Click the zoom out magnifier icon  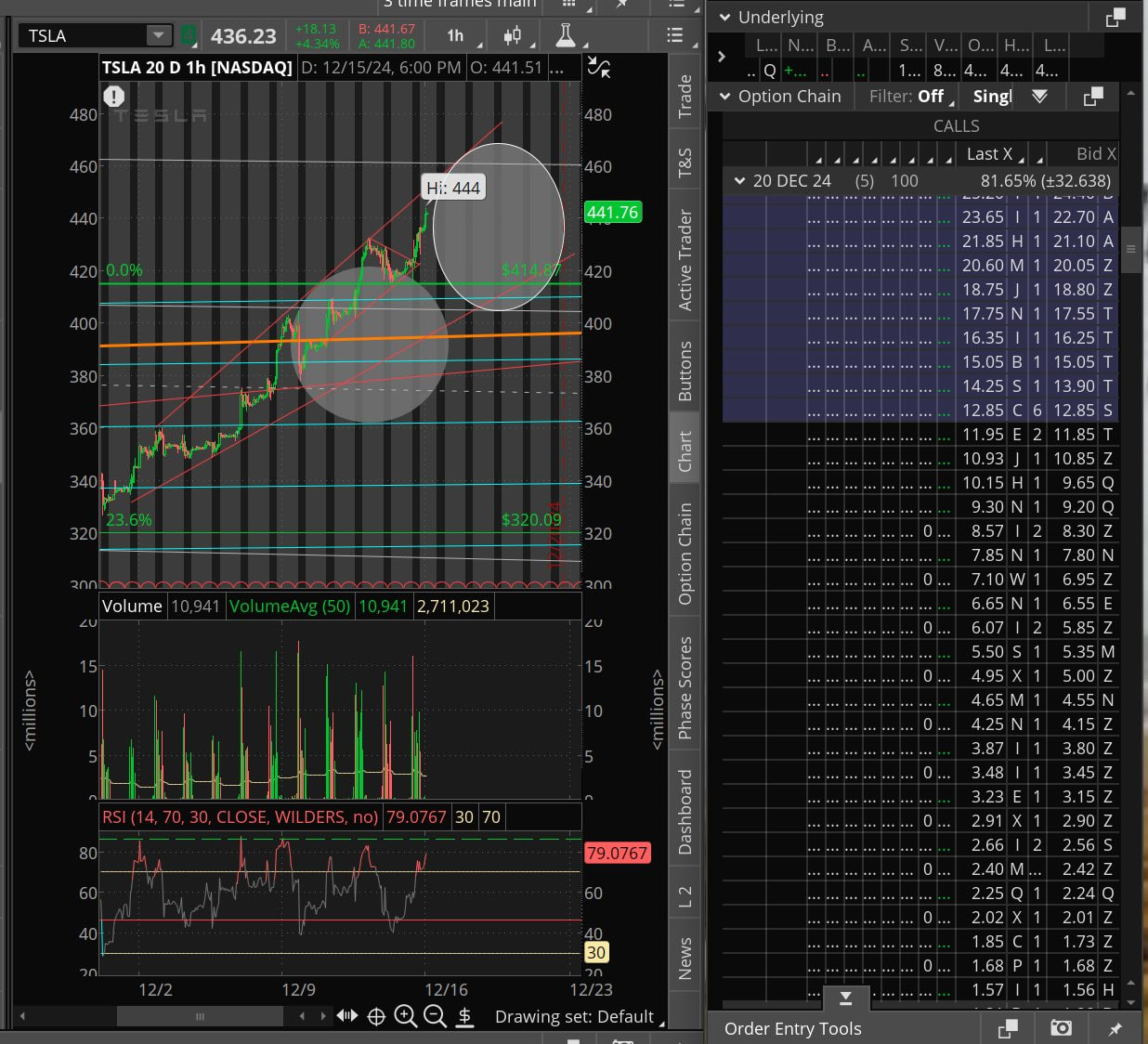435,1016
